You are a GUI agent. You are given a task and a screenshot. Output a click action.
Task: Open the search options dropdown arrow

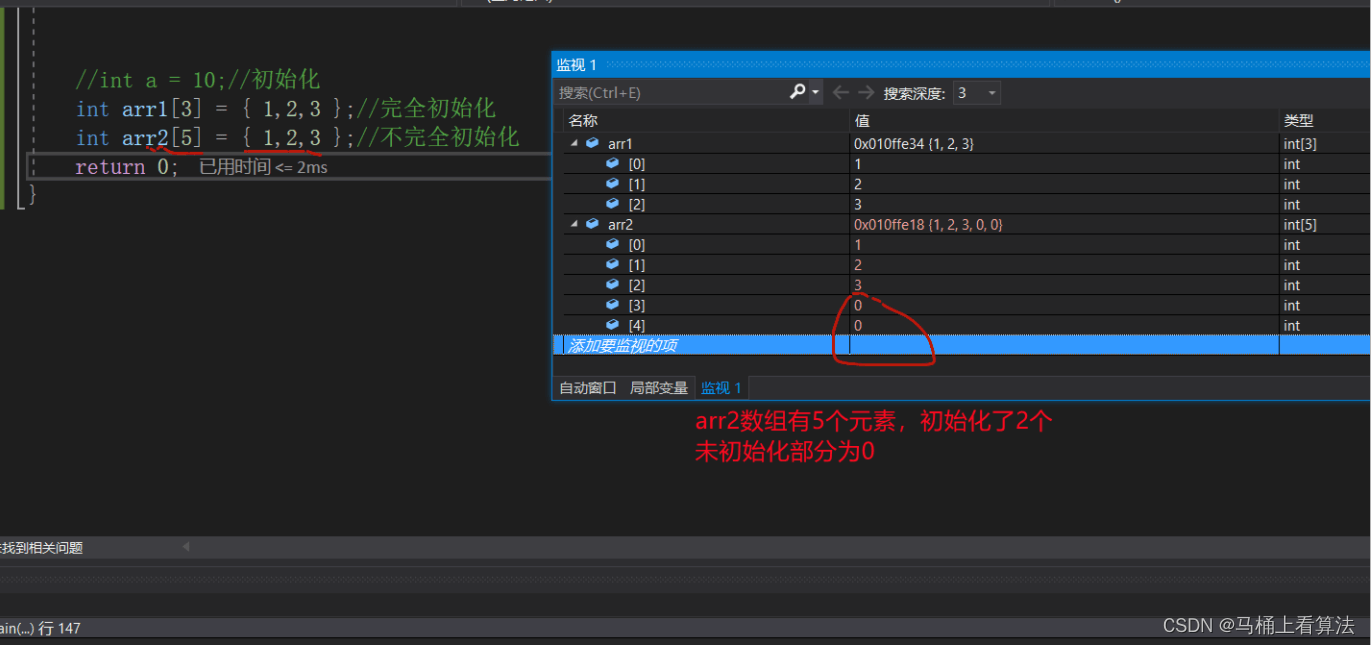[816, 93]
